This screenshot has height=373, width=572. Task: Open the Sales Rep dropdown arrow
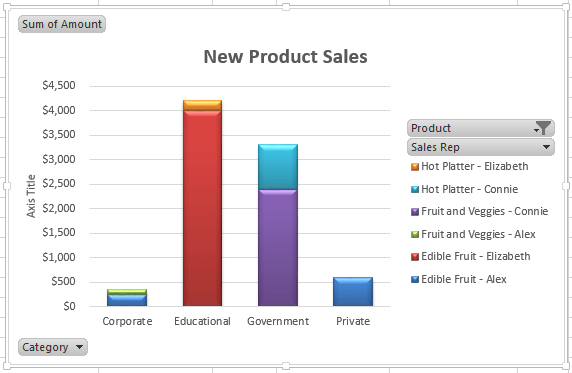click(546, 147)
